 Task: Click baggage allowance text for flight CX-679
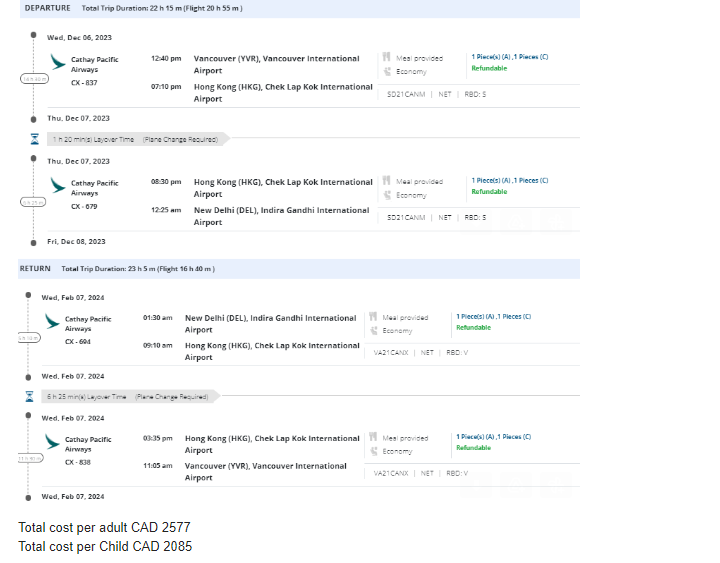tap(509, 181)
